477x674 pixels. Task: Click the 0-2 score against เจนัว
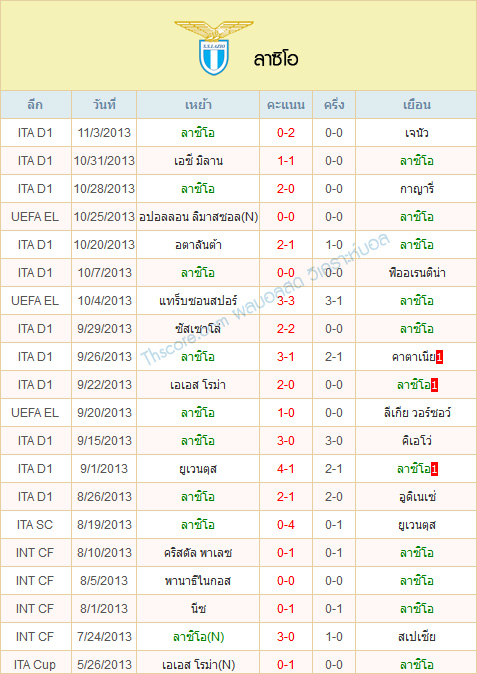coord(286,133)
